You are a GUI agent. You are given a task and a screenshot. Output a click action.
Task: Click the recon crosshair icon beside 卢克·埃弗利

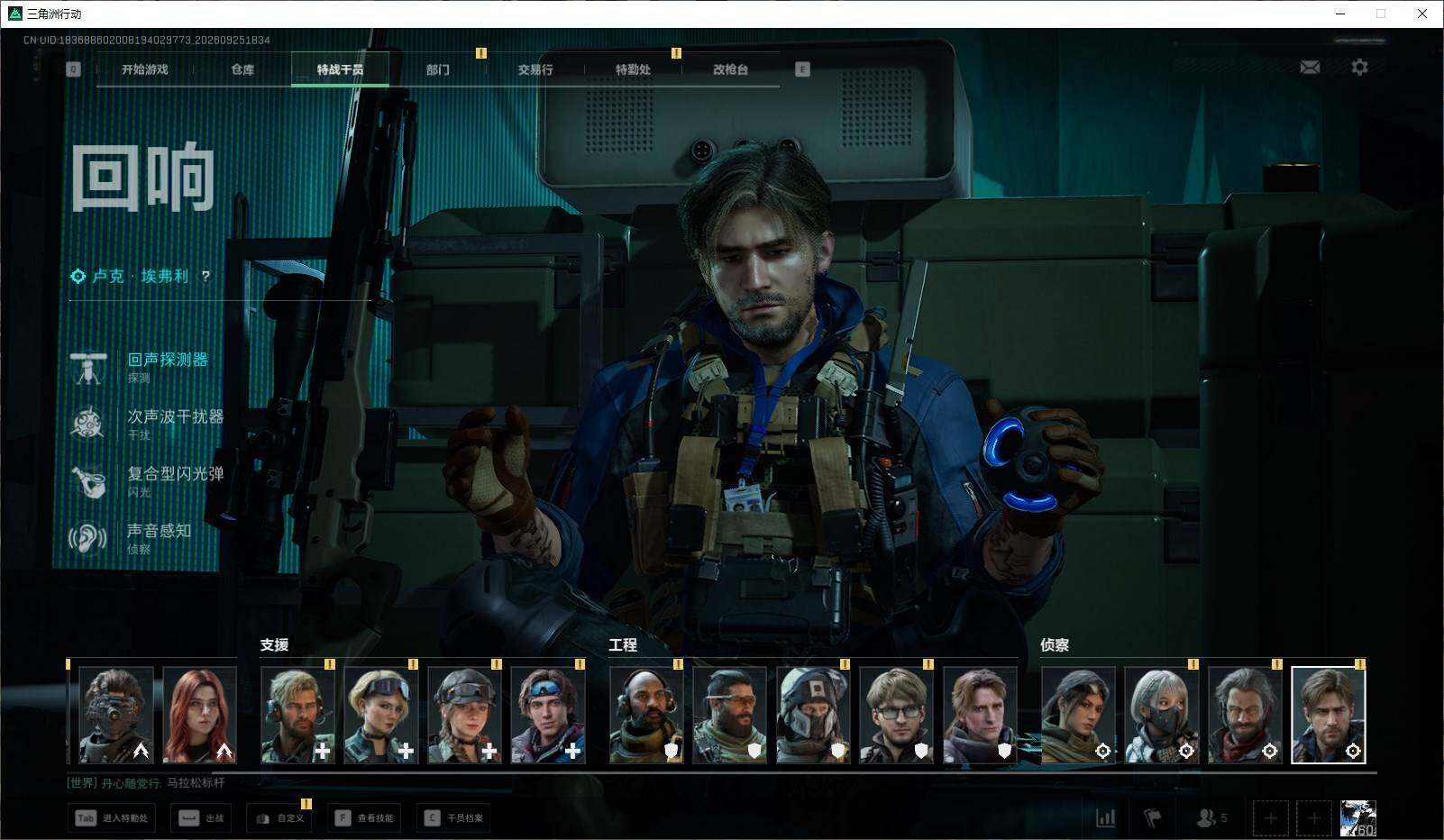[x=78, y=276]
